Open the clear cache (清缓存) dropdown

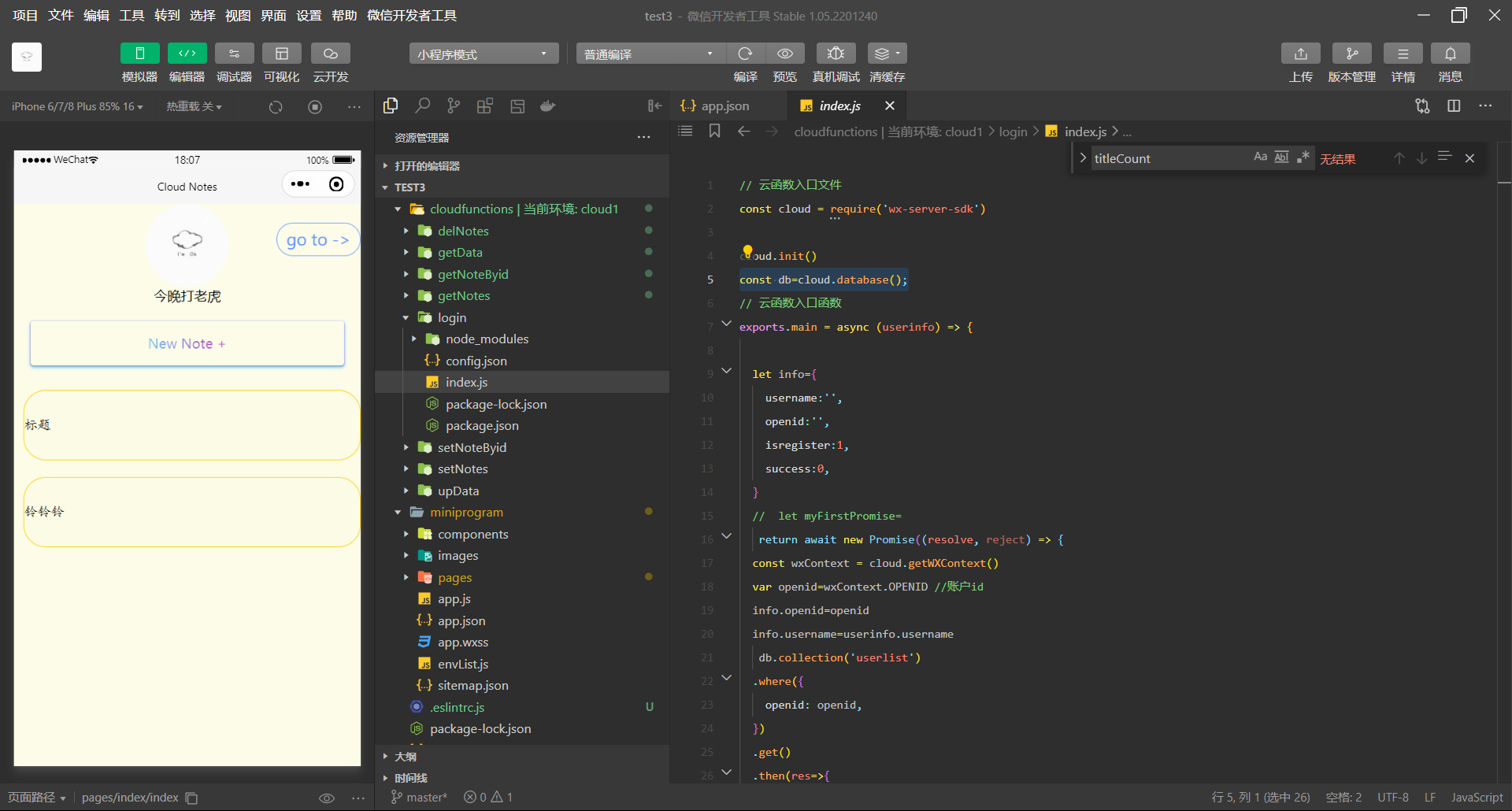887,54
